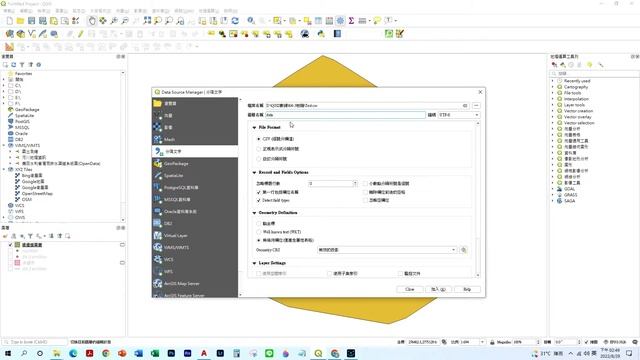
Task: Click the Save Project toolbar icon
Action: click(31, 20)
